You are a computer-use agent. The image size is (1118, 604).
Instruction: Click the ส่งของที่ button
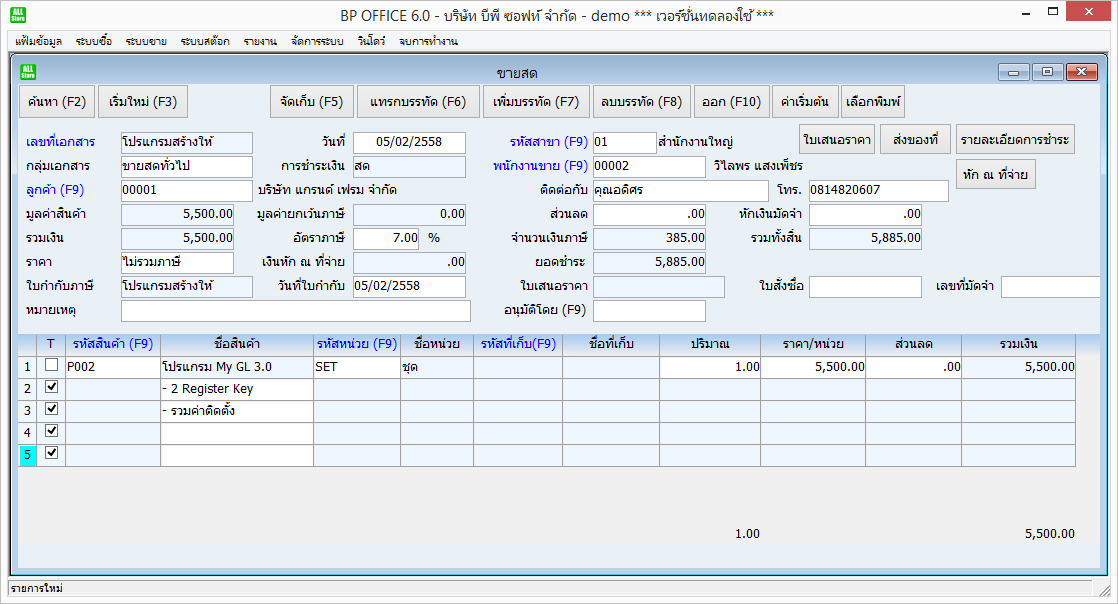pos(916,140)
